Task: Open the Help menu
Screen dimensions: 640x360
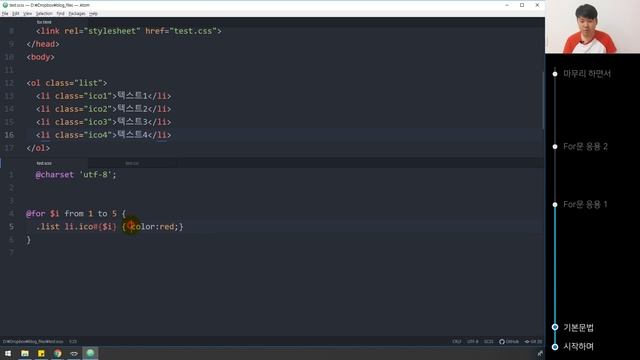Action: click(93, 13)
